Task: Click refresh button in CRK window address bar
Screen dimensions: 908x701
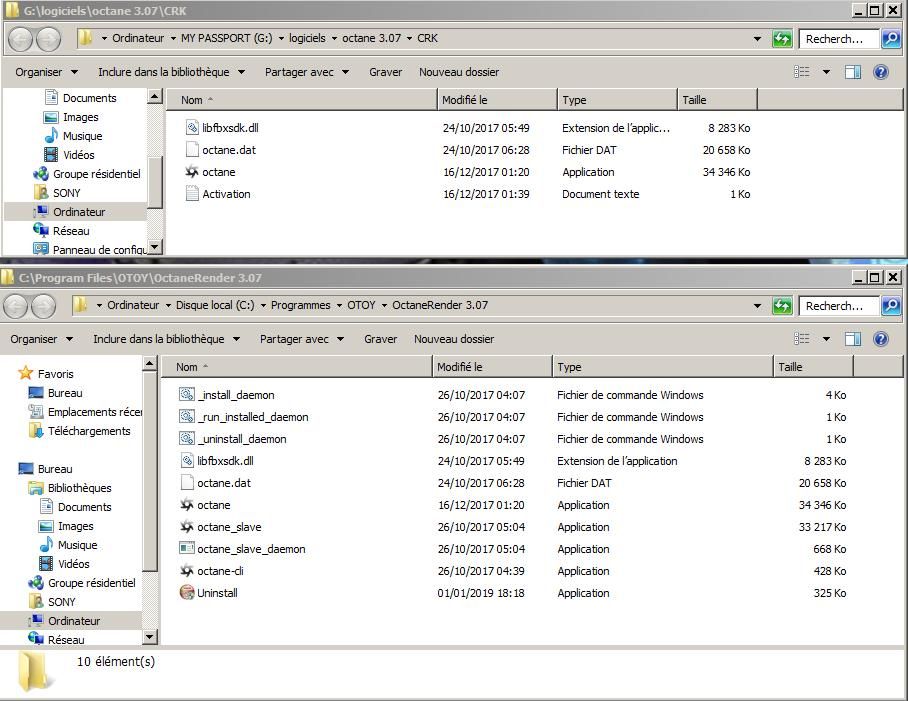Action: [x=782, y=39]
